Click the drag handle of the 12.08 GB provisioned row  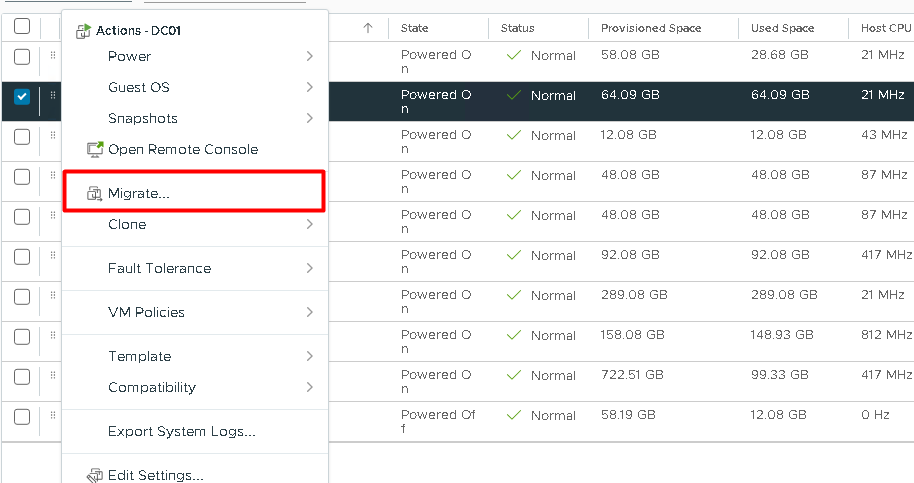pyautogui.click(x=53, y=135)
